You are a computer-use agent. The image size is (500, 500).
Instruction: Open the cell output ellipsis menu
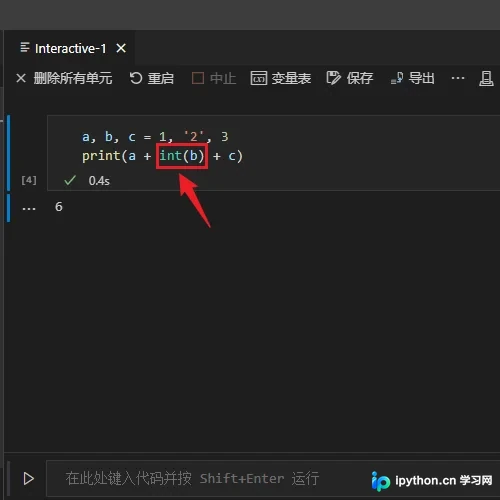tap(29, 209)
